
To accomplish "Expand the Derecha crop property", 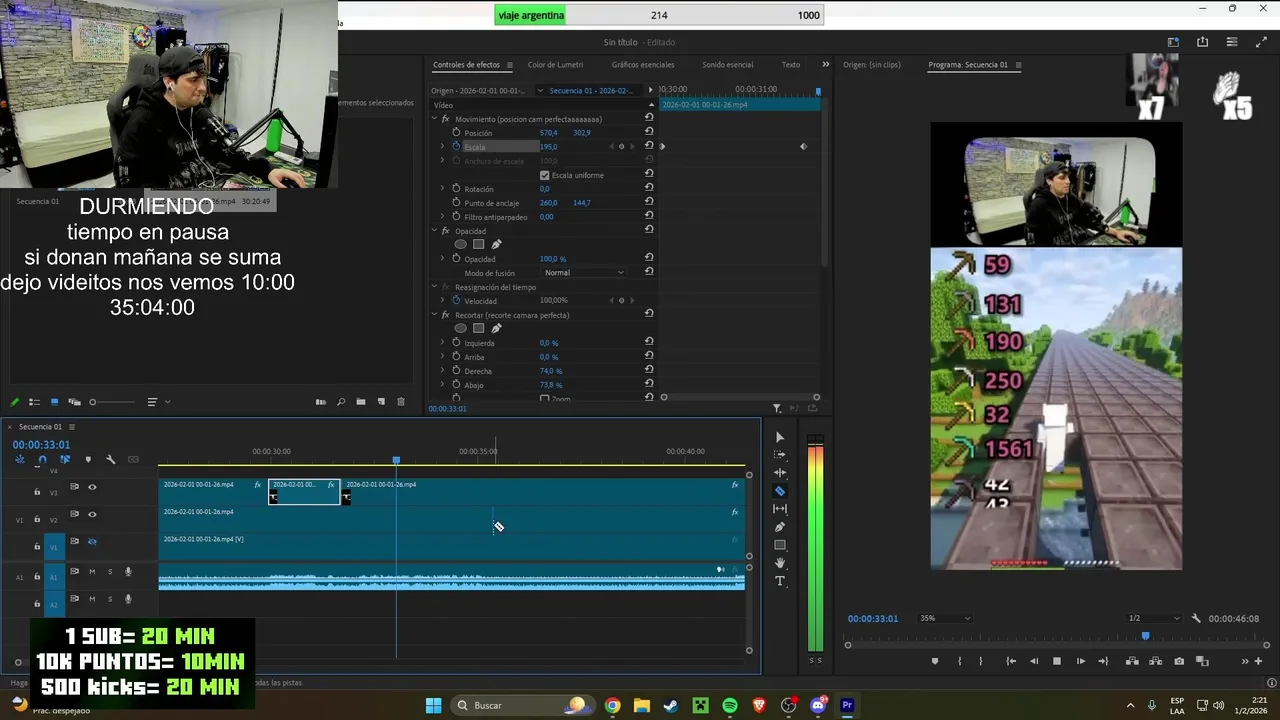I will click(x=443, y=370).
